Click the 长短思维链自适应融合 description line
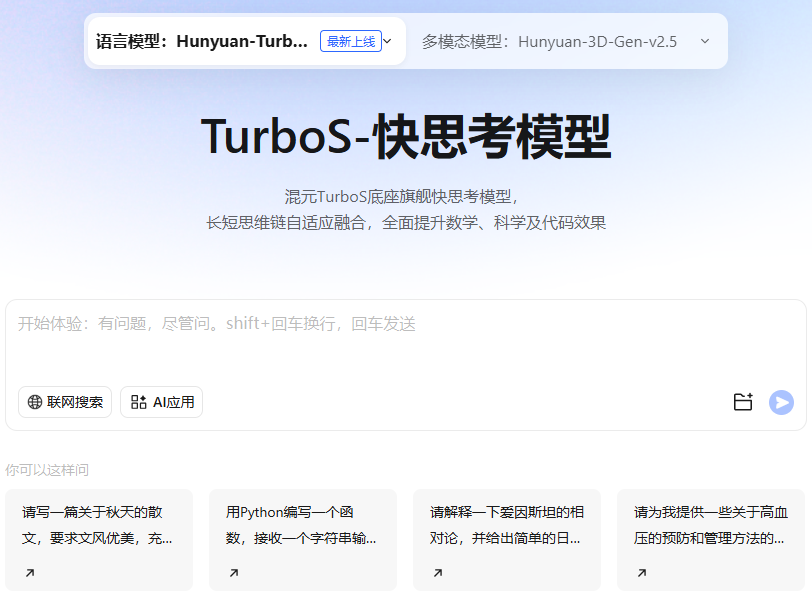Viewport: 812px width, 592px height. 406,223
